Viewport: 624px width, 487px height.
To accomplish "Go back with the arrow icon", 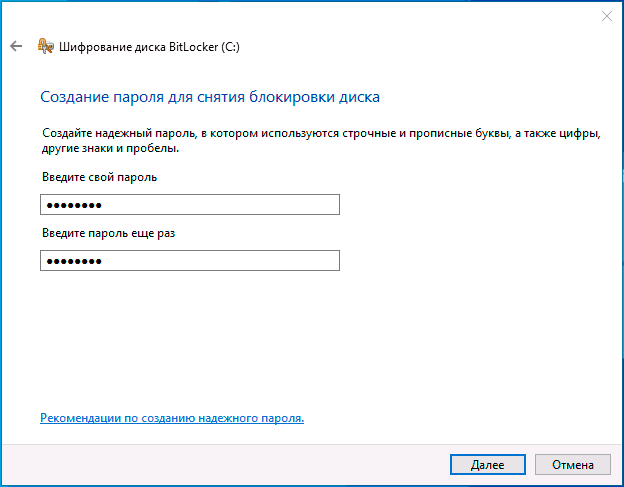I will pyautogui.click(x=16, y=46).
